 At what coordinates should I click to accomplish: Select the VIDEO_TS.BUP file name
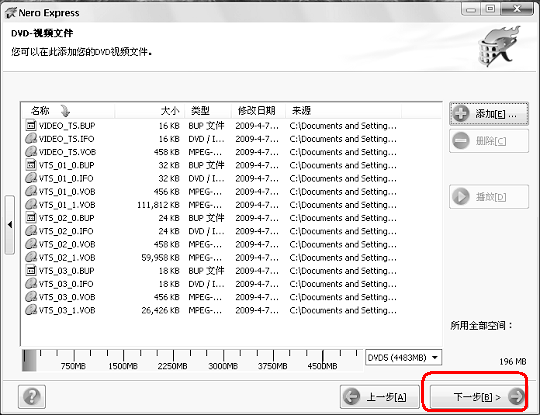67,126
